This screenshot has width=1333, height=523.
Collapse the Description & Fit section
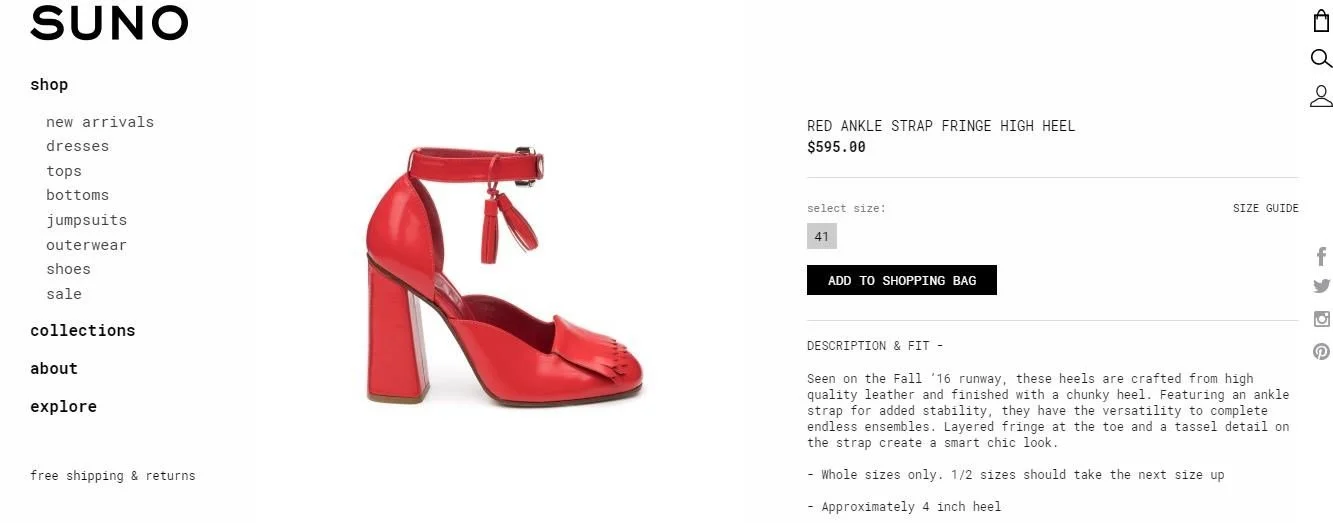point(875,346)
